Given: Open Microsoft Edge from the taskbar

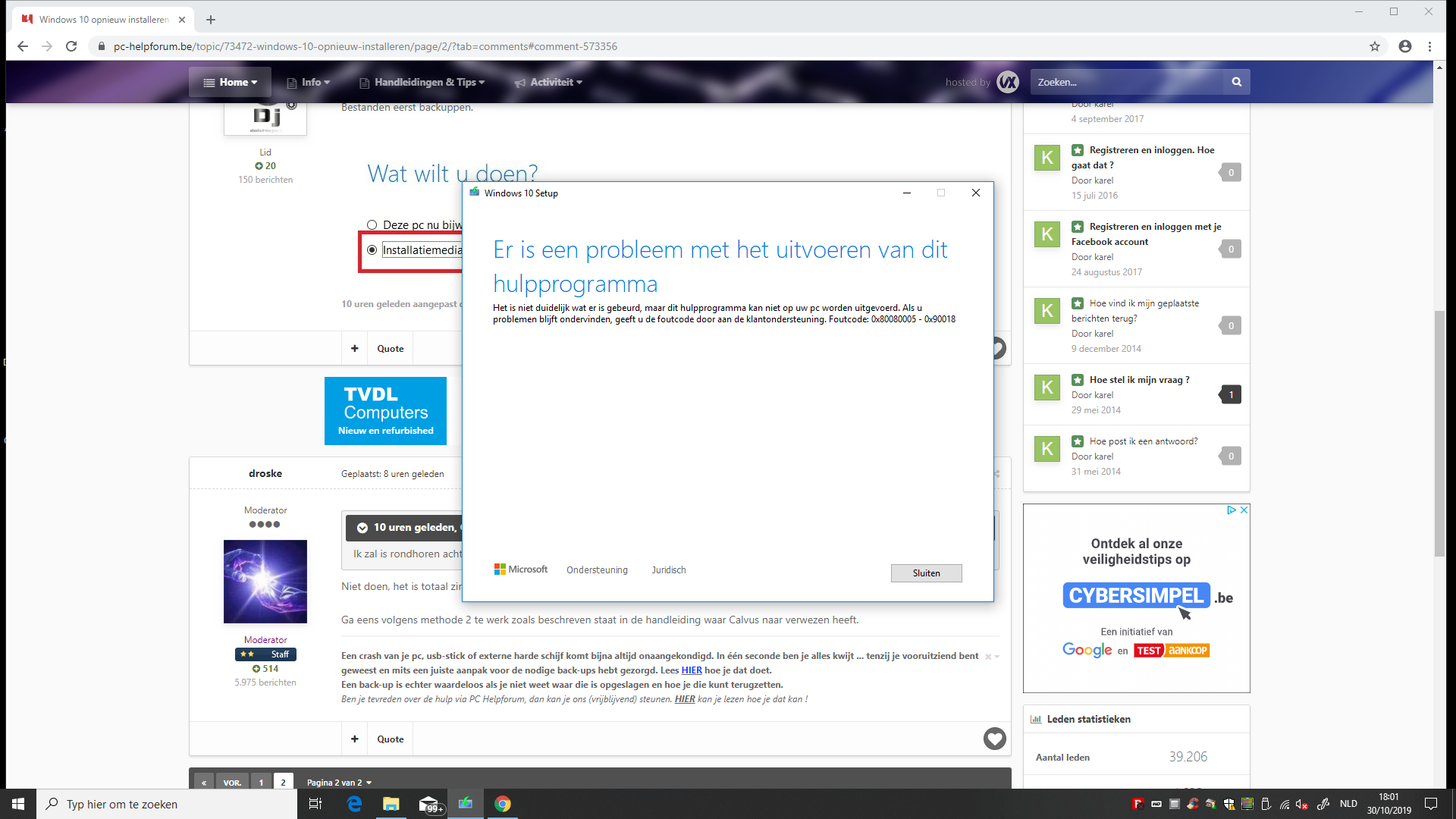Looking at the screenshot, I should pos(354,804).
